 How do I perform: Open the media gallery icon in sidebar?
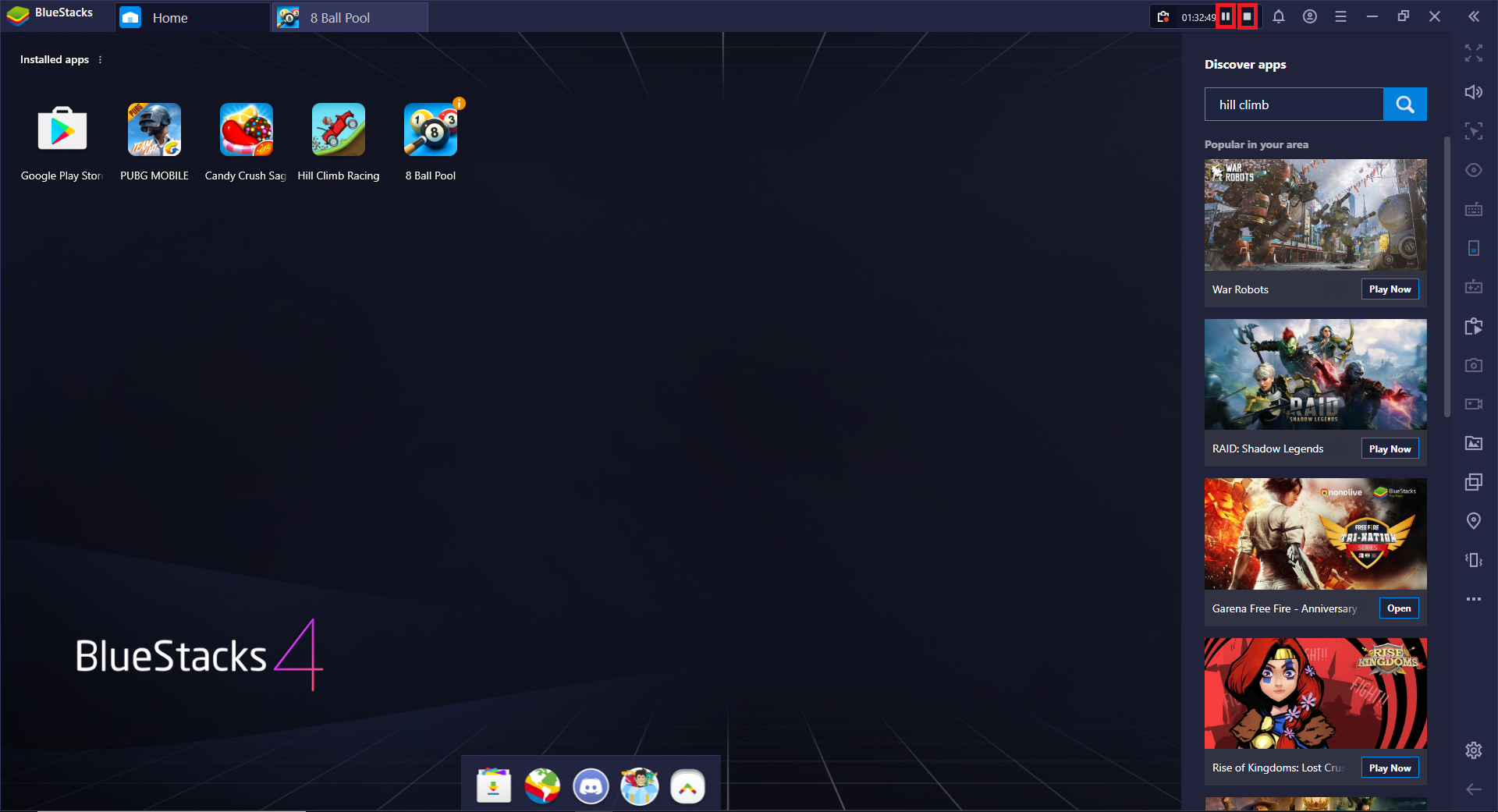point(1473,443)
